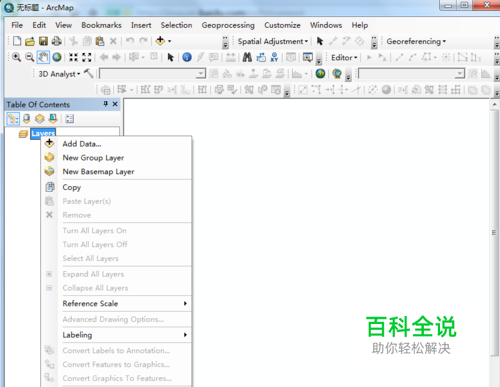Save the map with the Save icon
This screenshot has height=387, width=500.
(x=43, y=41)
